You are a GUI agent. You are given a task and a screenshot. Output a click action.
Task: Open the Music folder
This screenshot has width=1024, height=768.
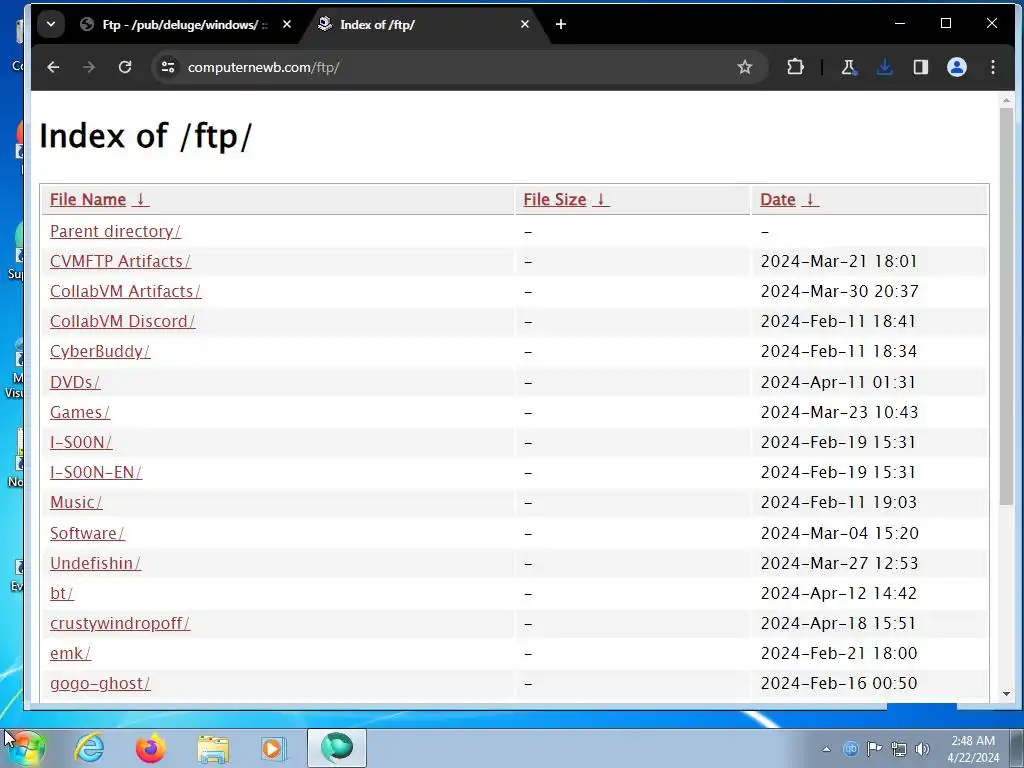76,502
